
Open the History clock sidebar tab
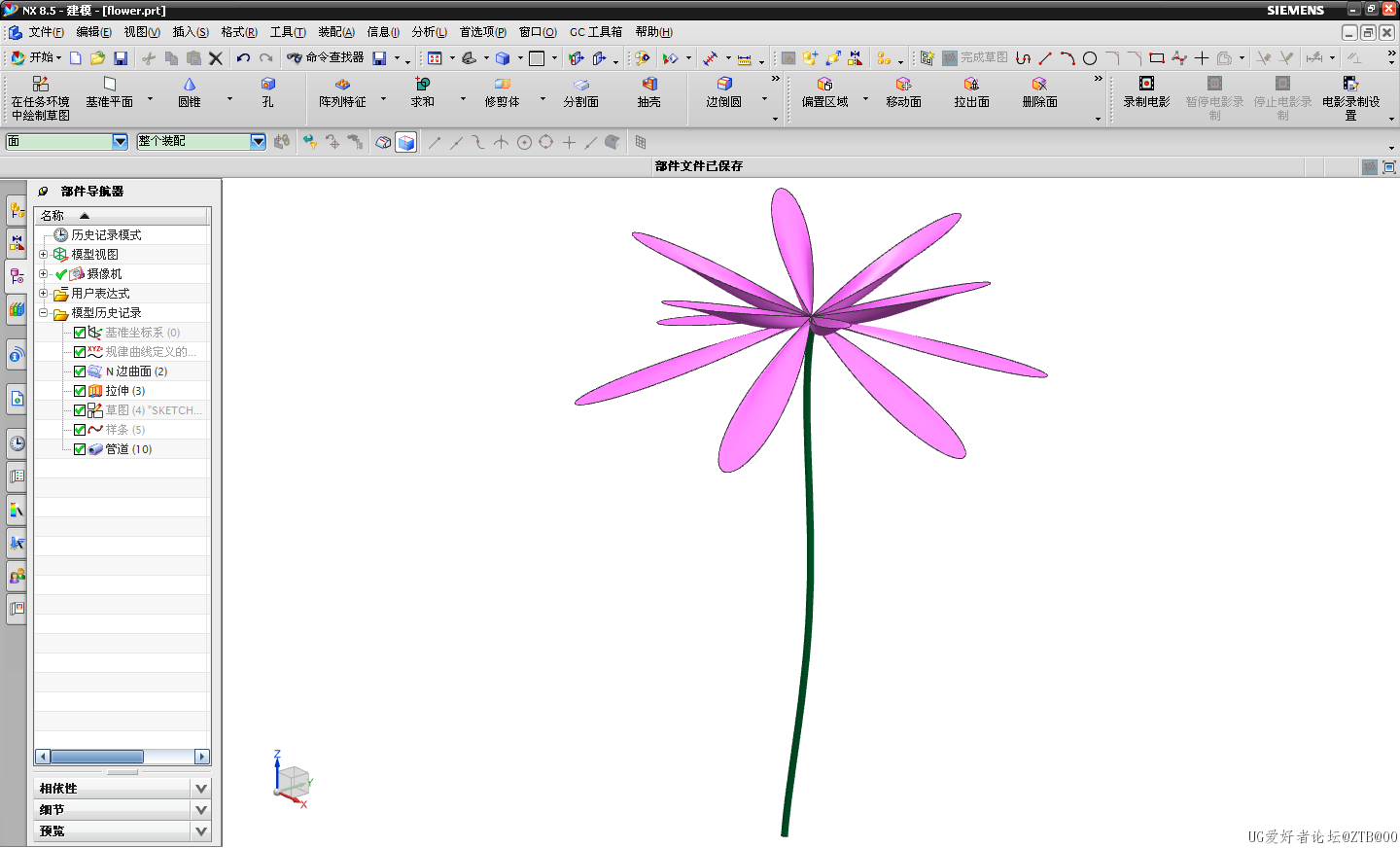[x=17, y=443]
